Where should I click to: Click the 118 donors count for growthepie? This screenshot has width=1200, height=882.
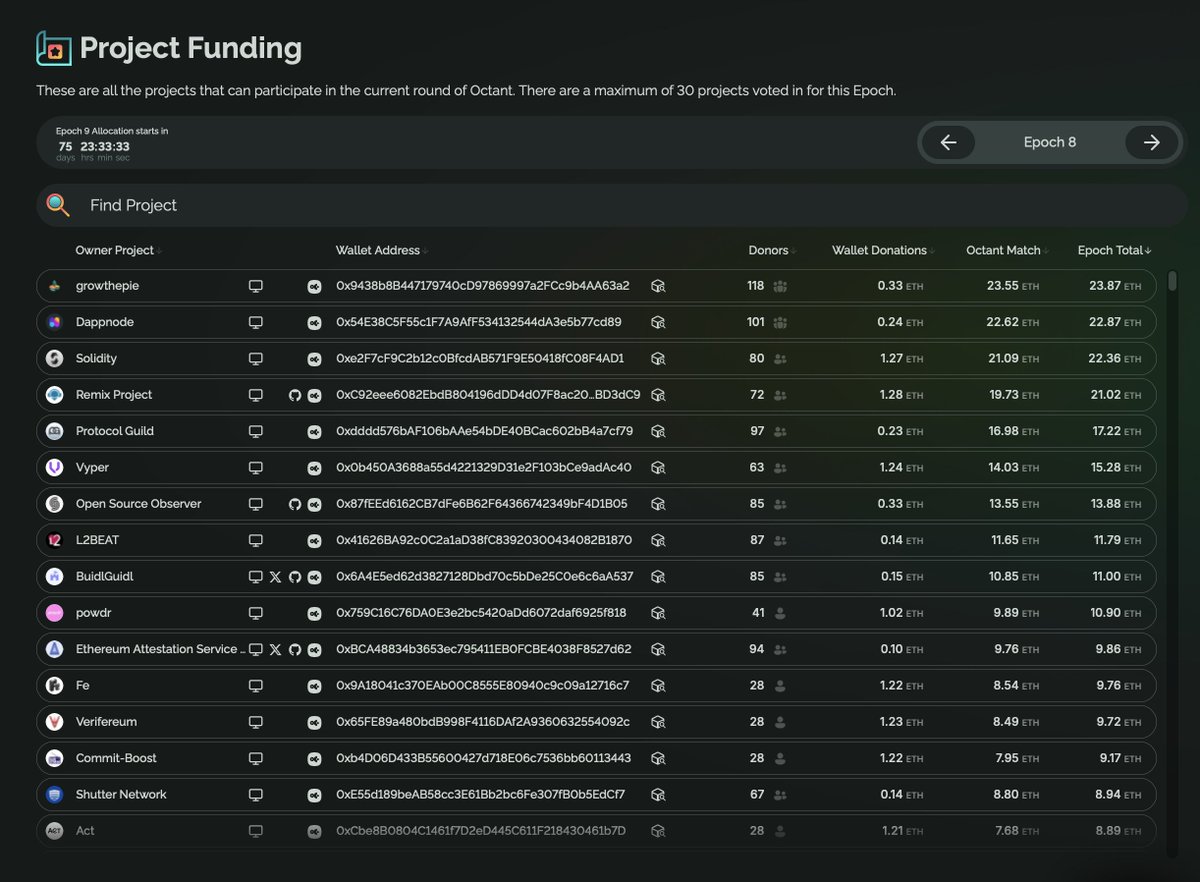tap(756, 286)
